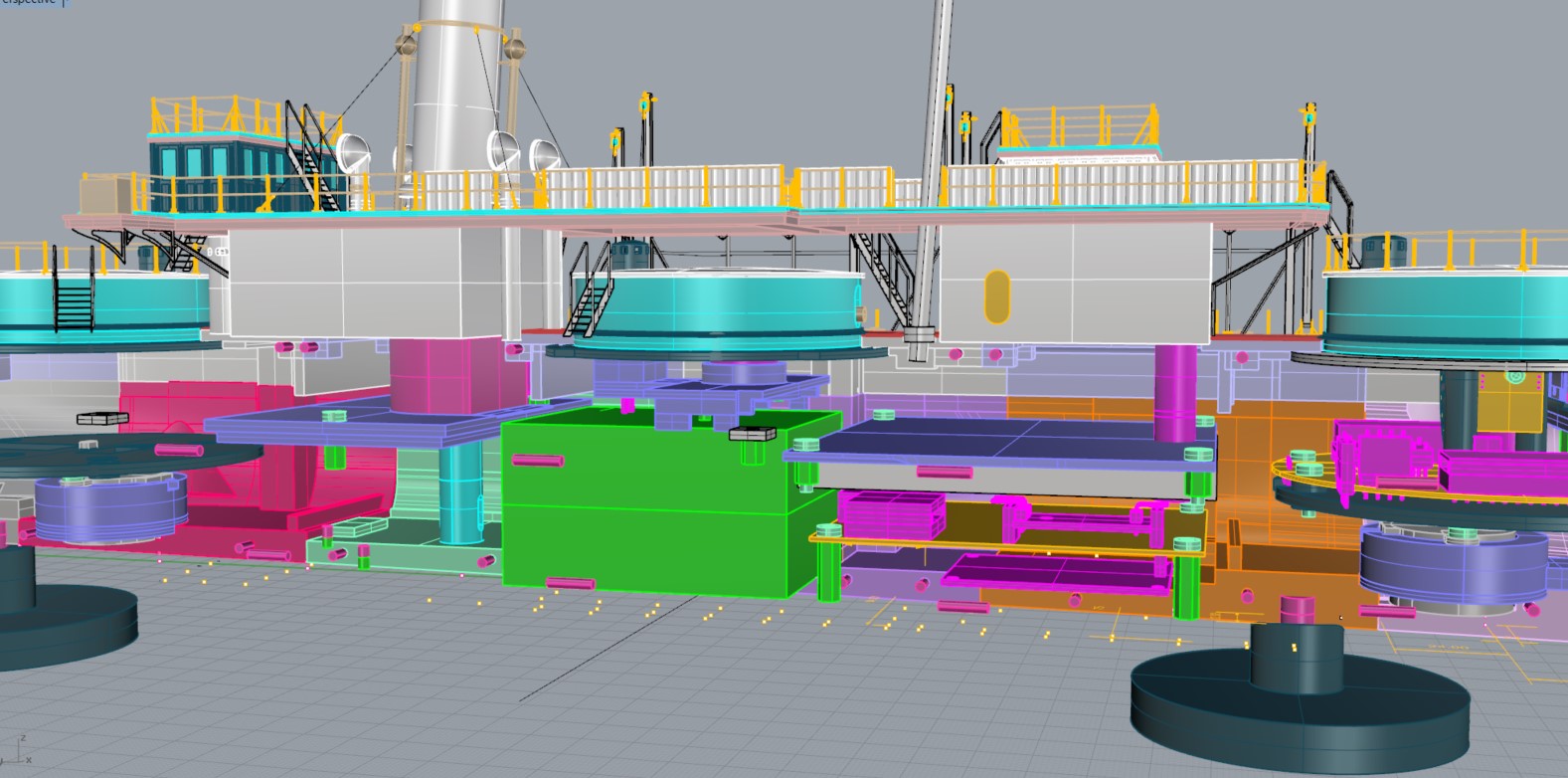Select the left gray superstructure block
Viewport: 1568px width, 778px height.
(343, 284)
